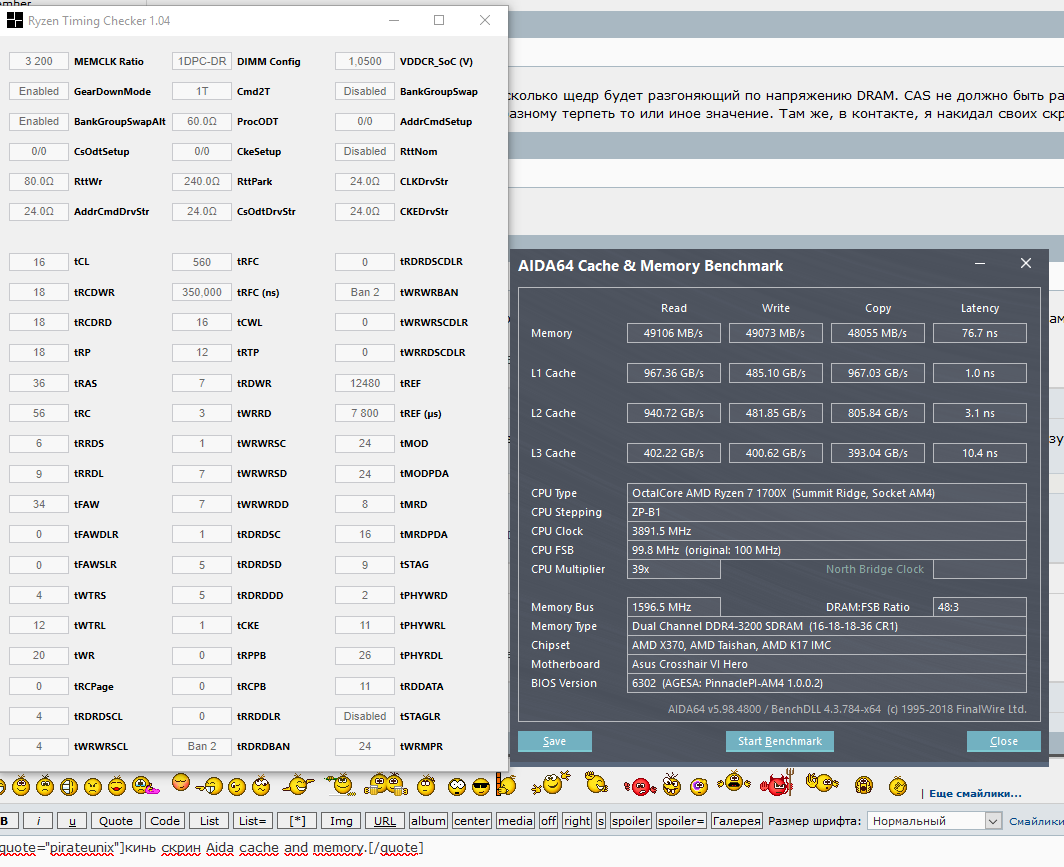Click the Галерея button

[737, 821]
